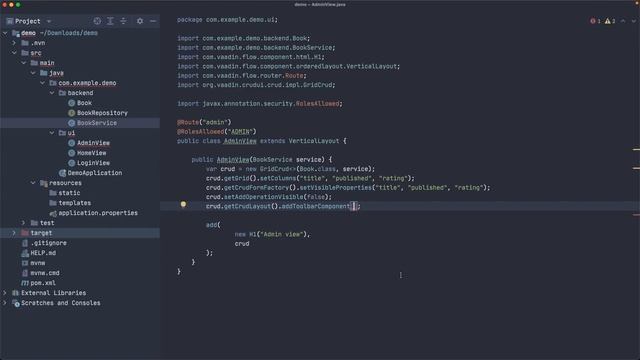This screenshot has height=360, width=640.
Task: Click the DemoApplication Spring icon
Action: [62, 173]
